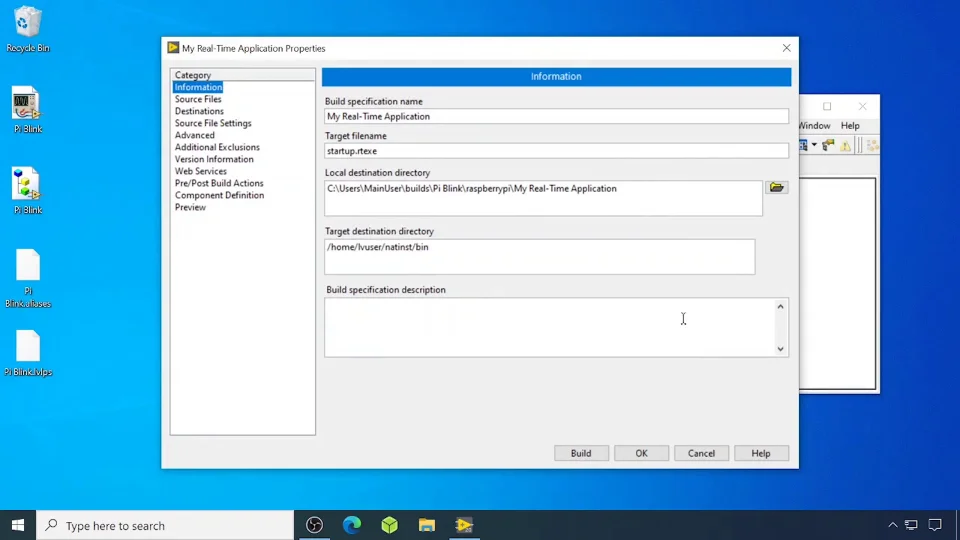Click the green cube taskbar icon
The width and height of the screenshot is (960, 540).
point(390,525)
